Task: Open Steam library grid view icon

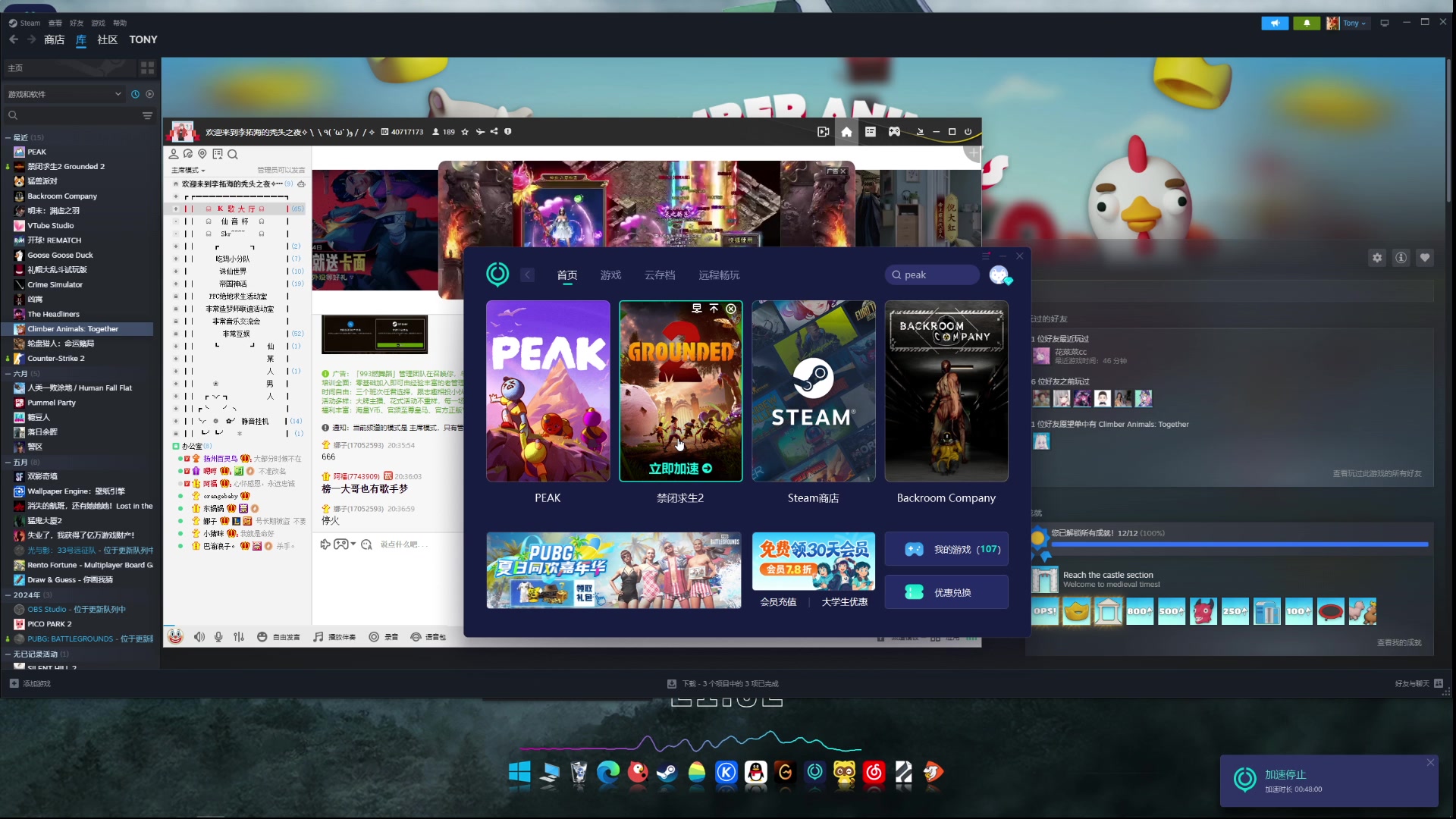Action: click(x=147, y=67)
